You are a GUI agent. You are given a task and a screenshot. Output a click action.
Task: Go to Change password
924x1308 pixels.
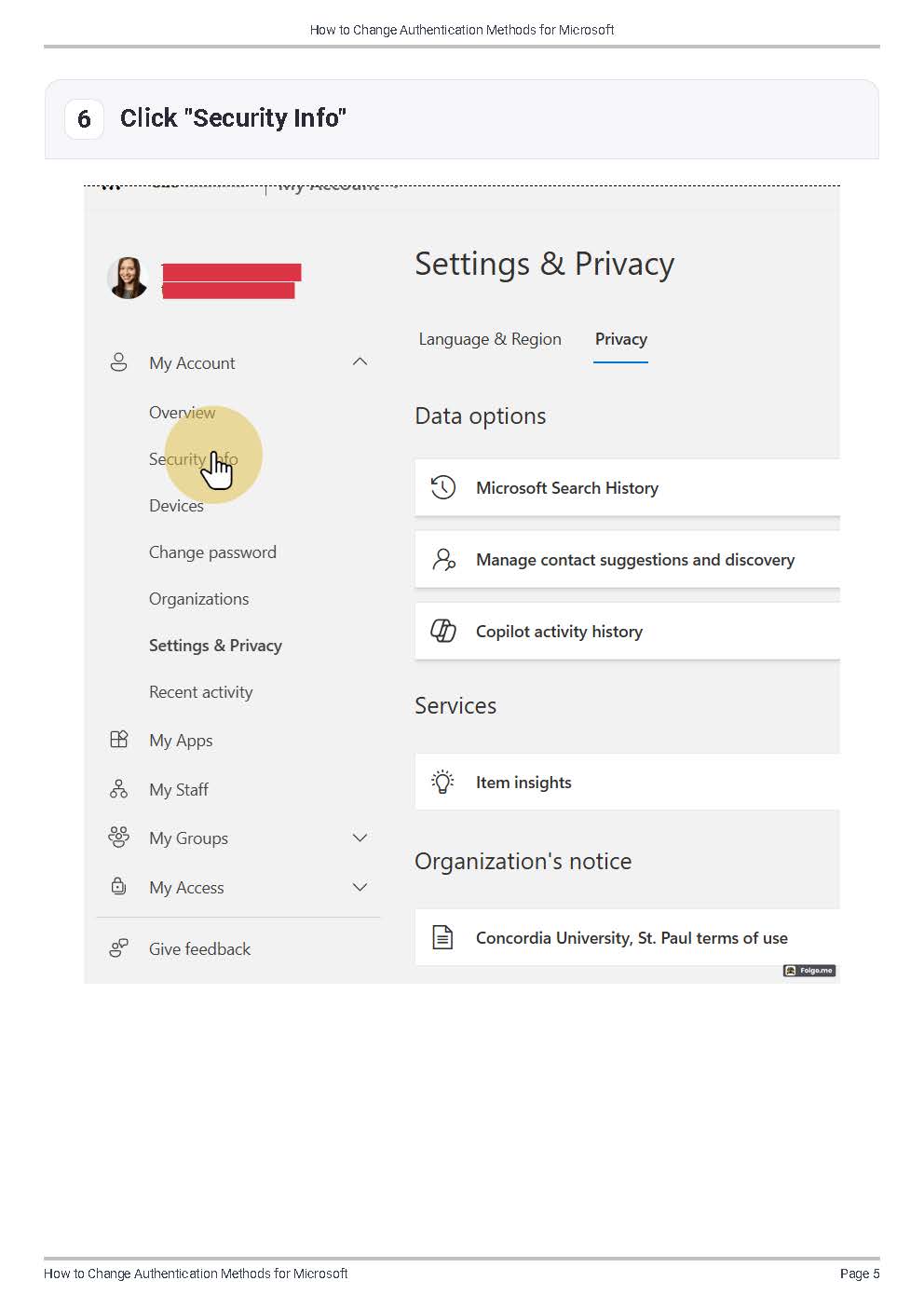pos(212,552)
